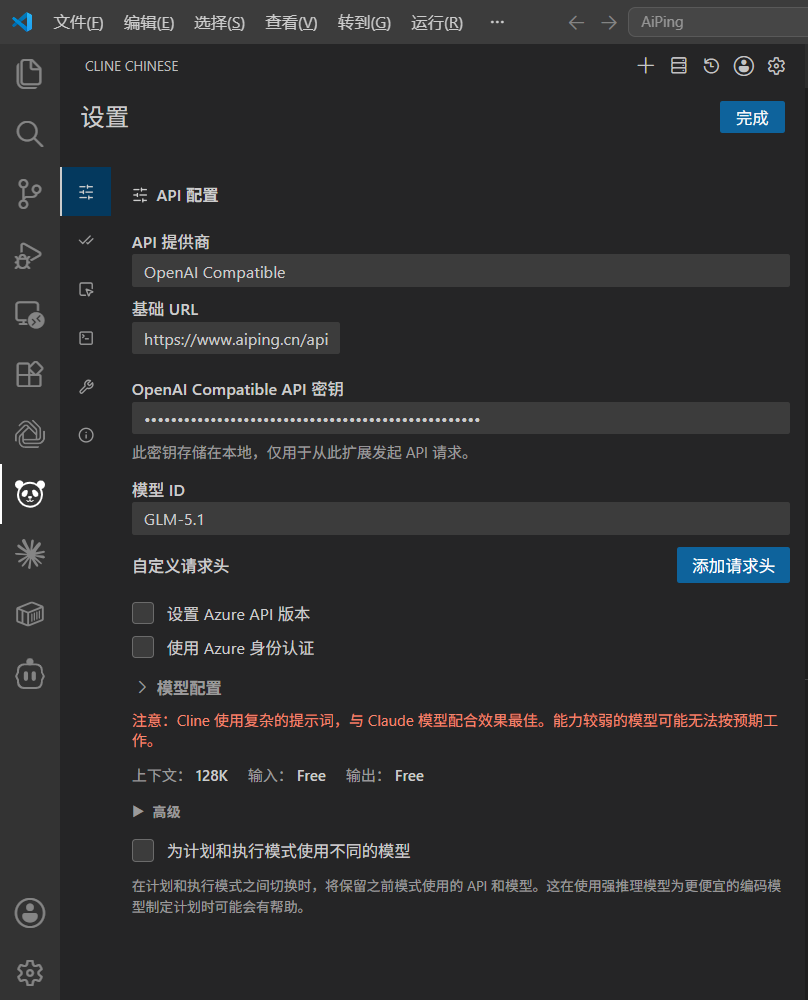808x1000 pixels.
Task: Open Run and Debug view
Action: point(29,255)
